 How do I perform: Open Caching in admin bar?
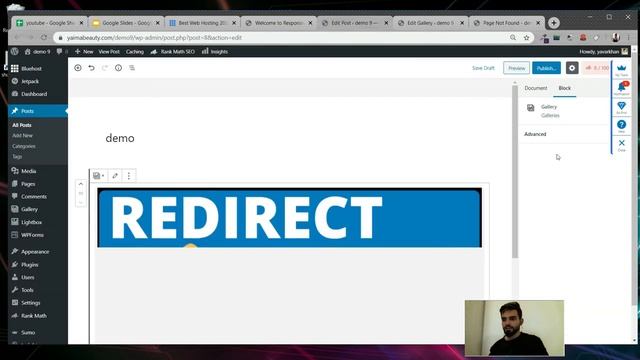coord(135,51)
